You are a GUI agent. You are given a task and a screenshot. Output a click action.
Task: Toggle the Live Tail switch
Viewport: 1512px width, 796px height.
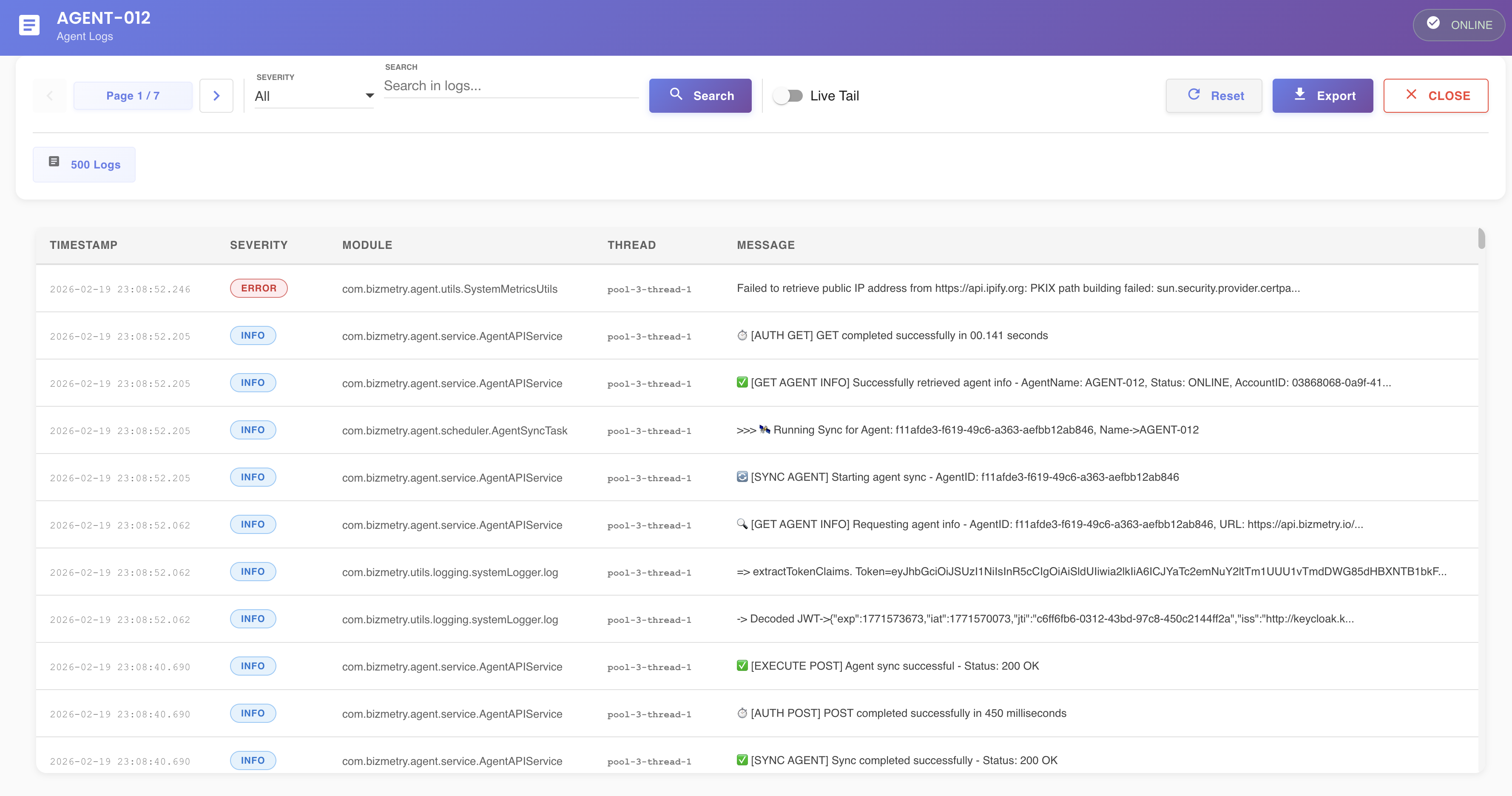pyautogui.click(x=788, y=96)
